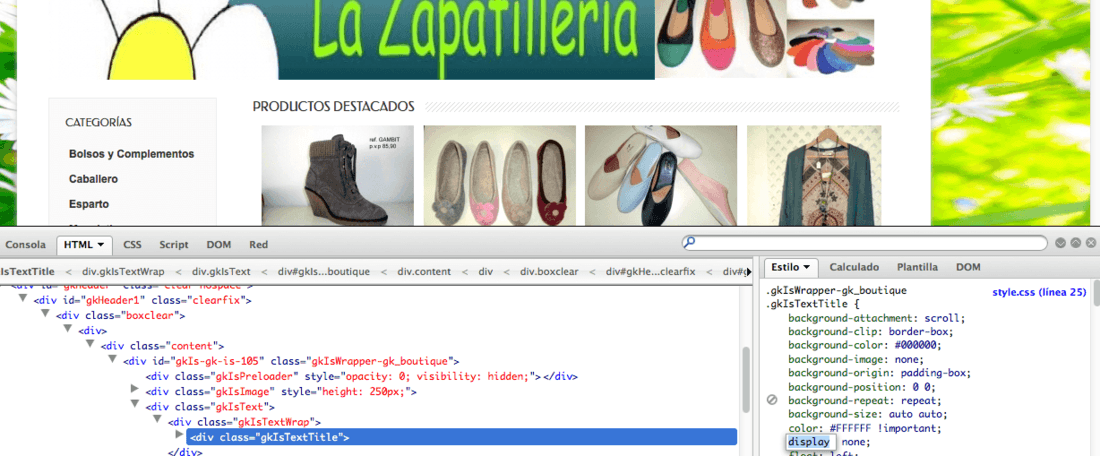This screenshot has width=1100, height=456.
Task: Open the felt slippers product thumbnail
Action: (499, 175)
